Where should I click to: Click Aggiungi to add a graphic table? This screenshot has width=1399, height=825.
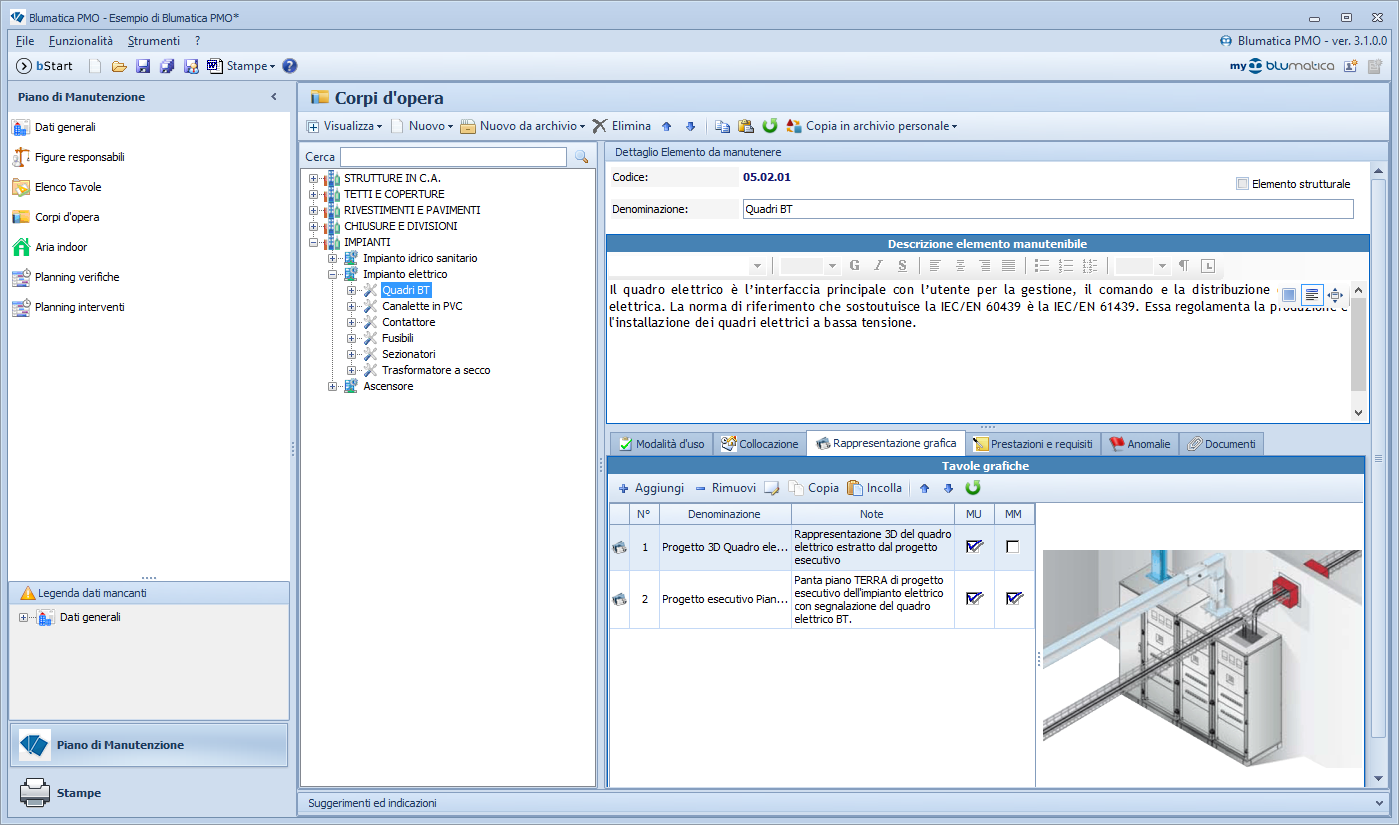click(x=651, y=488)
